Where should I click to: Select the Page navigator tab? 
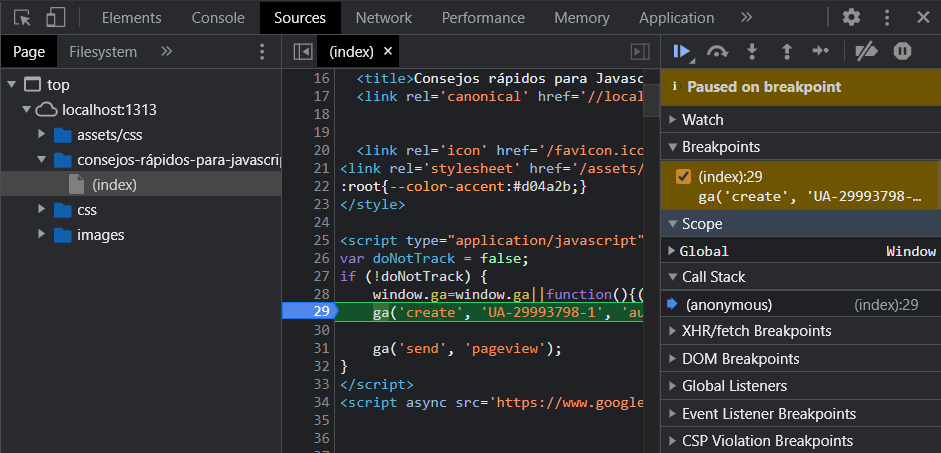(x=29, y=52)
